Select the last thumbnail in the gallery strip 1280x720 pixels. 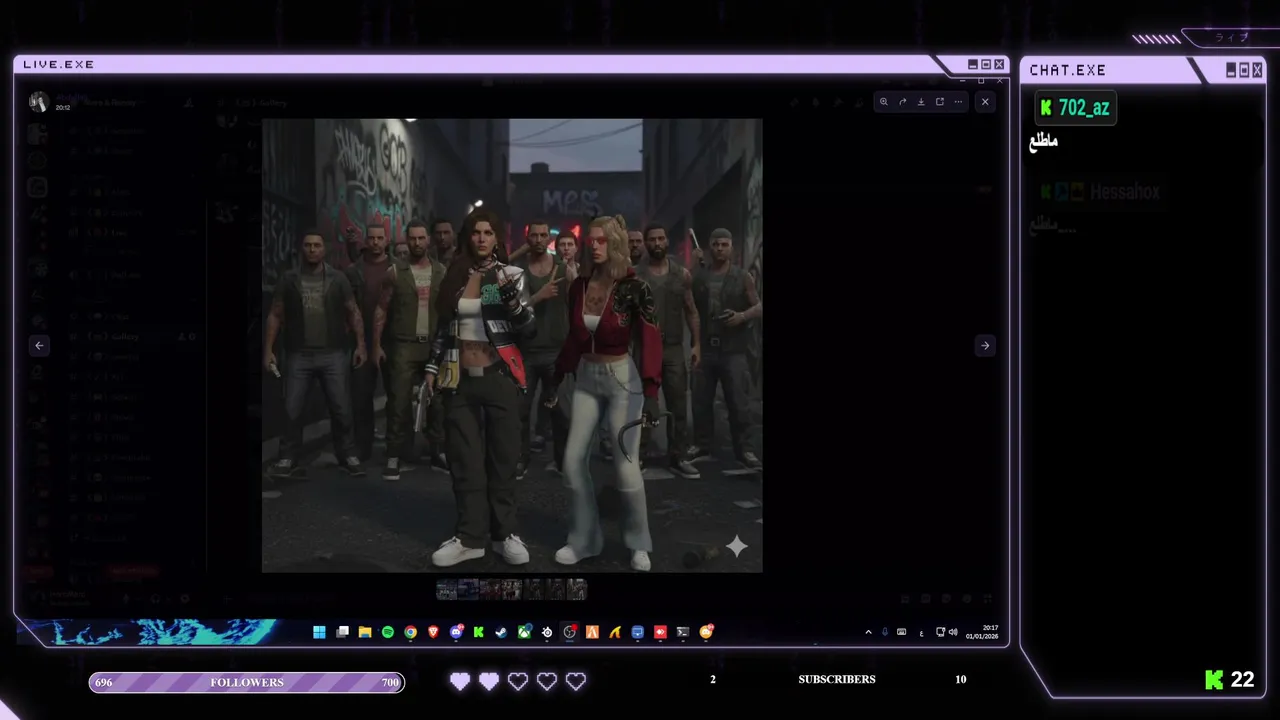point(577,590)
